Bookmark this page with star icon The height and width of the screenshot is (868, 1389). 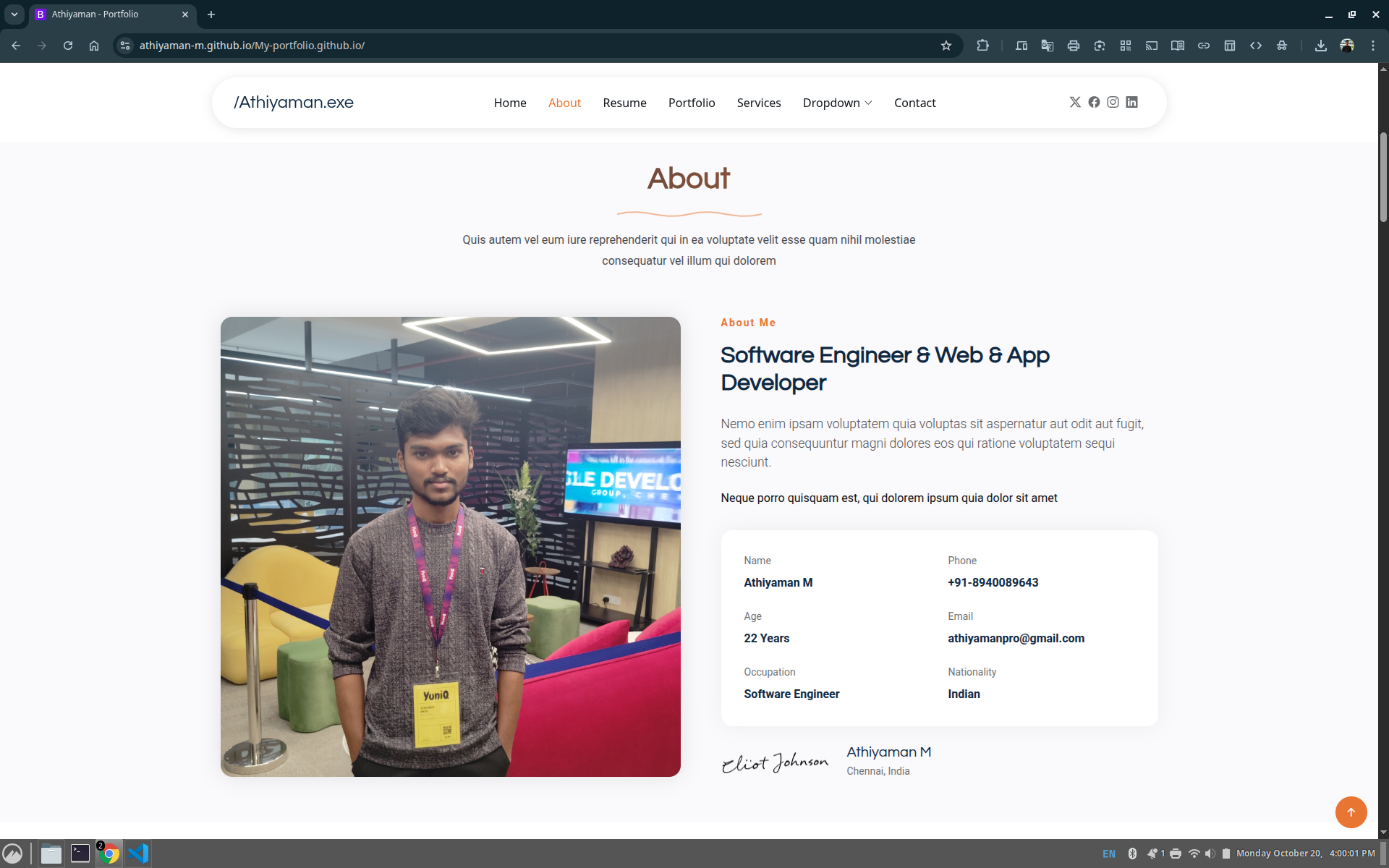pos(946,46)
